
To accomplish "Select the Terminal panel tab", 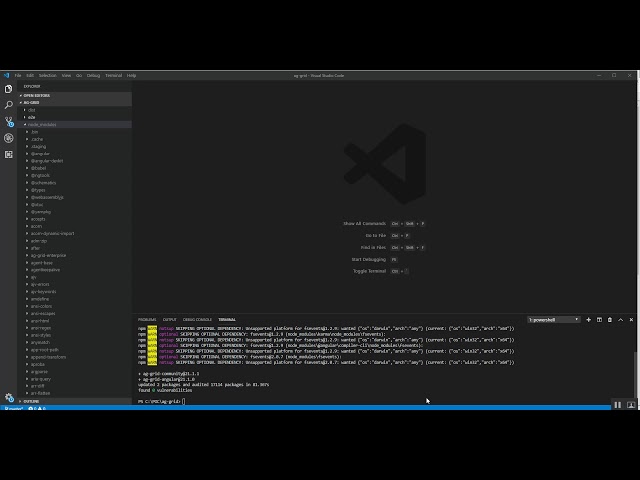I will [227, 320].
